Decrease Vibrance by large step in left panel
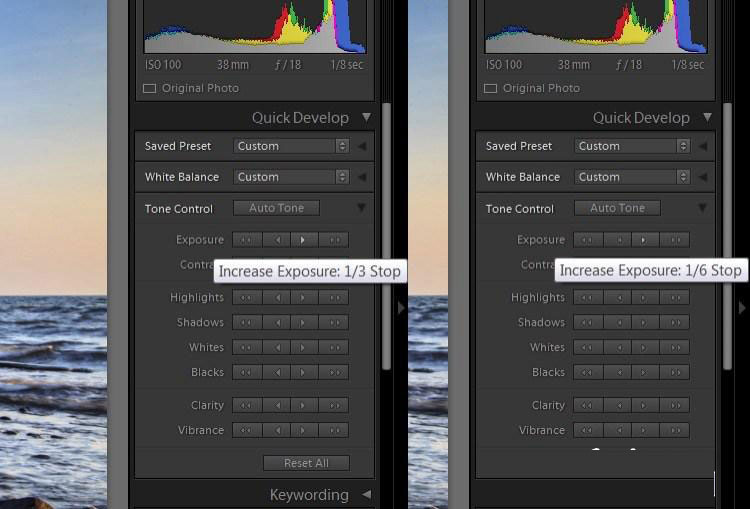Screen dimensions: 750x509 [x=247, y=430]
